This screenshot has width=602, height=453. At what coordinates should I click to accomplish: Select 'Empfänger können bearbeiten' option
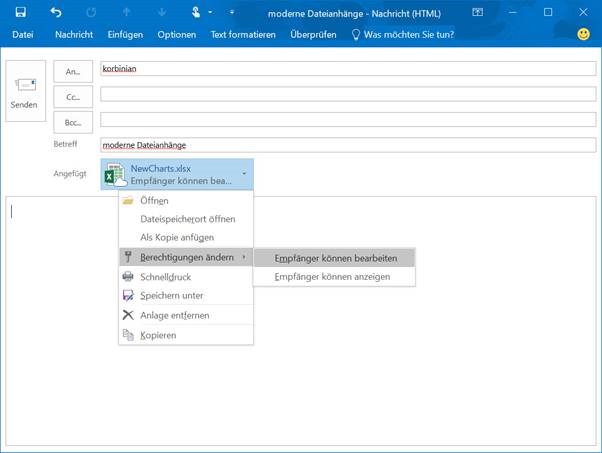[x=335, y=258]
